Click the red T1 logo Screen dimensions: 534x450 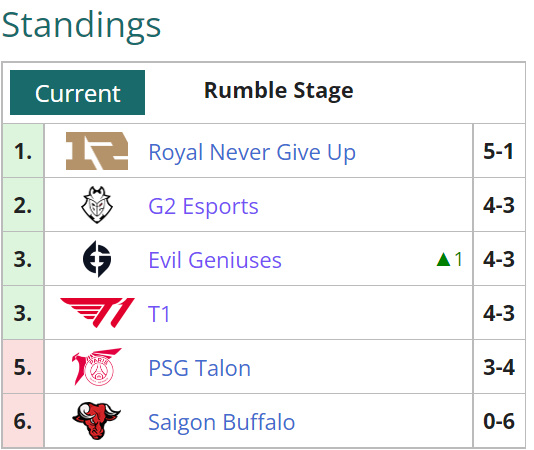coord(97,313)
